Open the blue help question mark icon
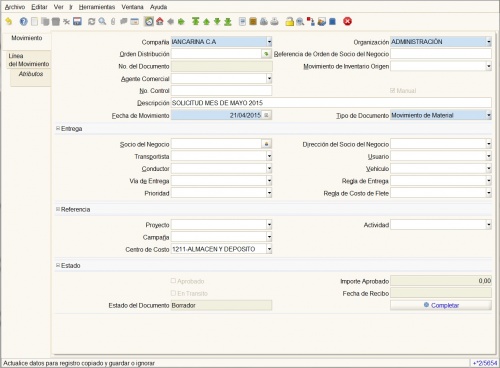500x368 pixels. coord(23,22)
